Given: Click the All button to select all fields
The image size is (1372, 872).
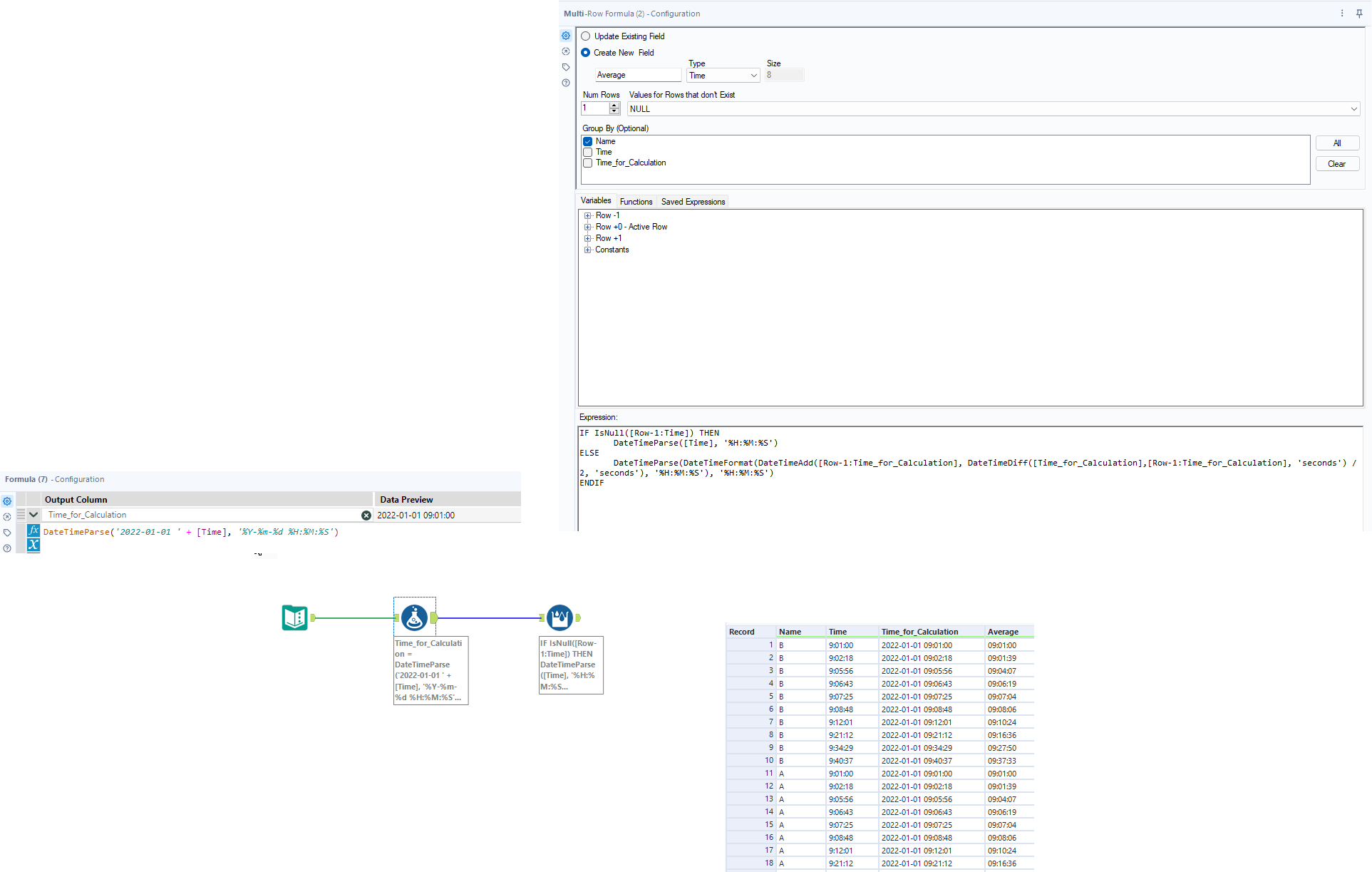Looking at the screenshot, I should 1337,143.
